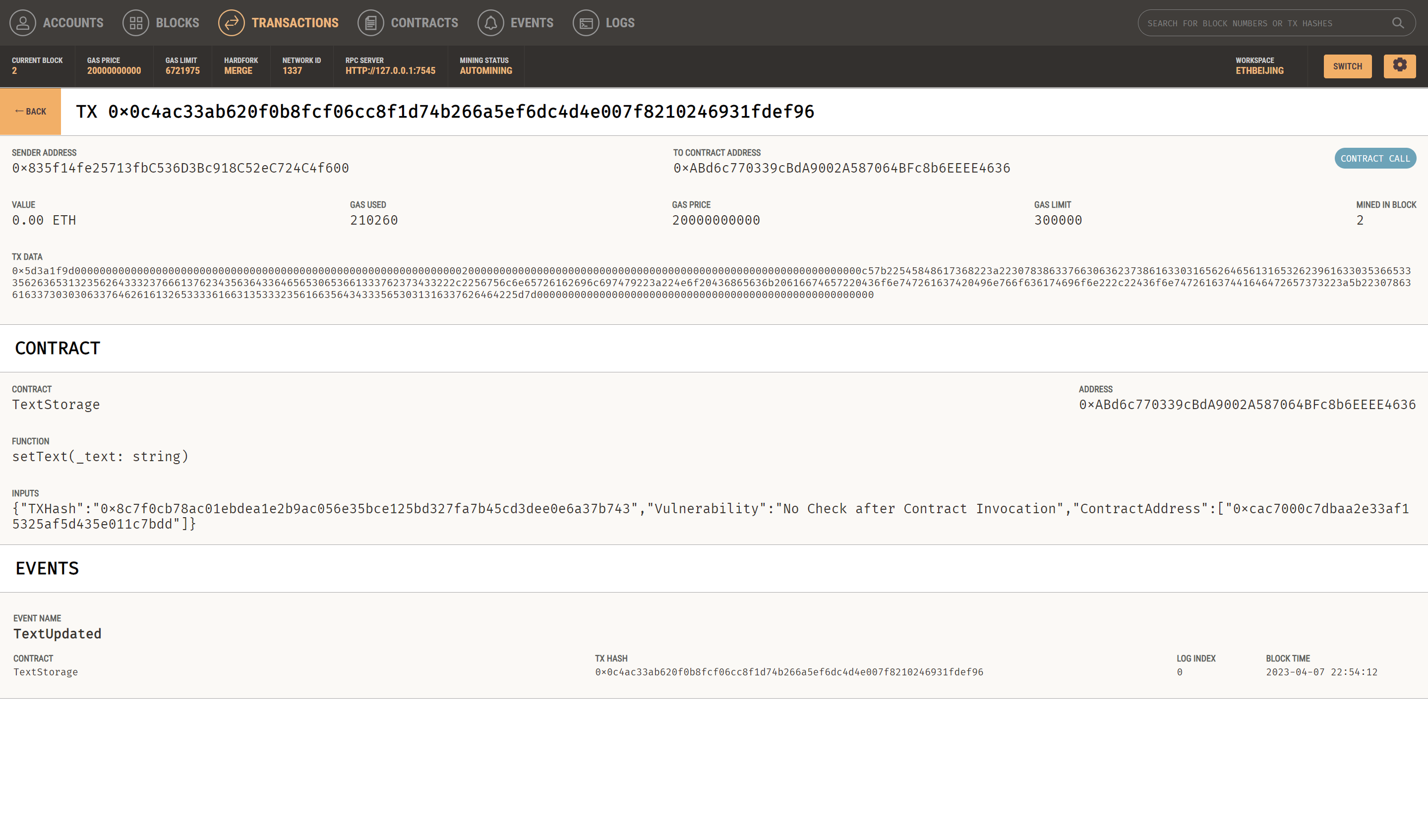1428x840 pixels.
Task: Click the TextStorage contract address value
Action: [1247, 404]
